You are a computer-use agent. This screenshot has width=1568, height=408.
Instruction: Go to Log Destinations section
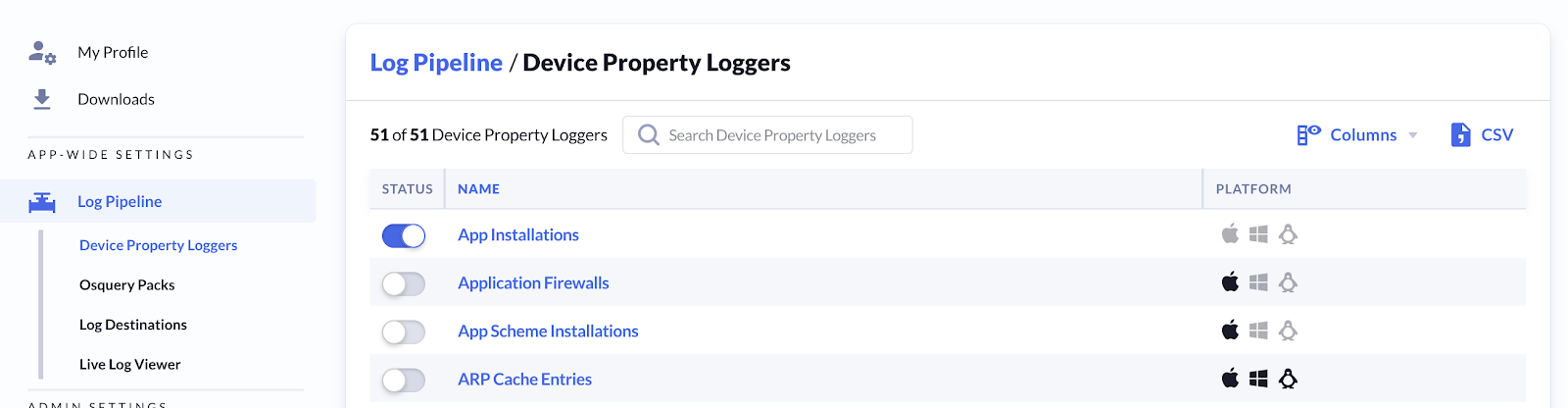133,325
